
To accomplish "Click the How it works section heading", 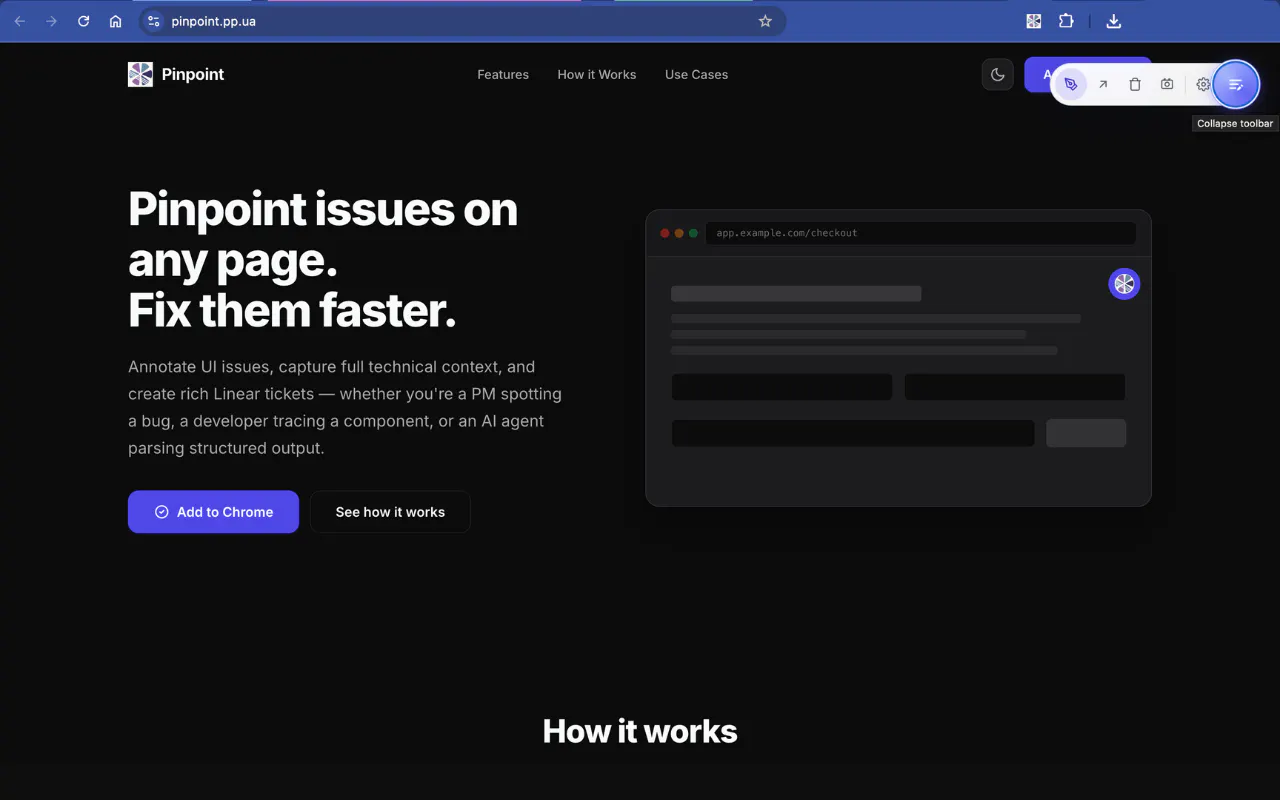I will (640, 731).
